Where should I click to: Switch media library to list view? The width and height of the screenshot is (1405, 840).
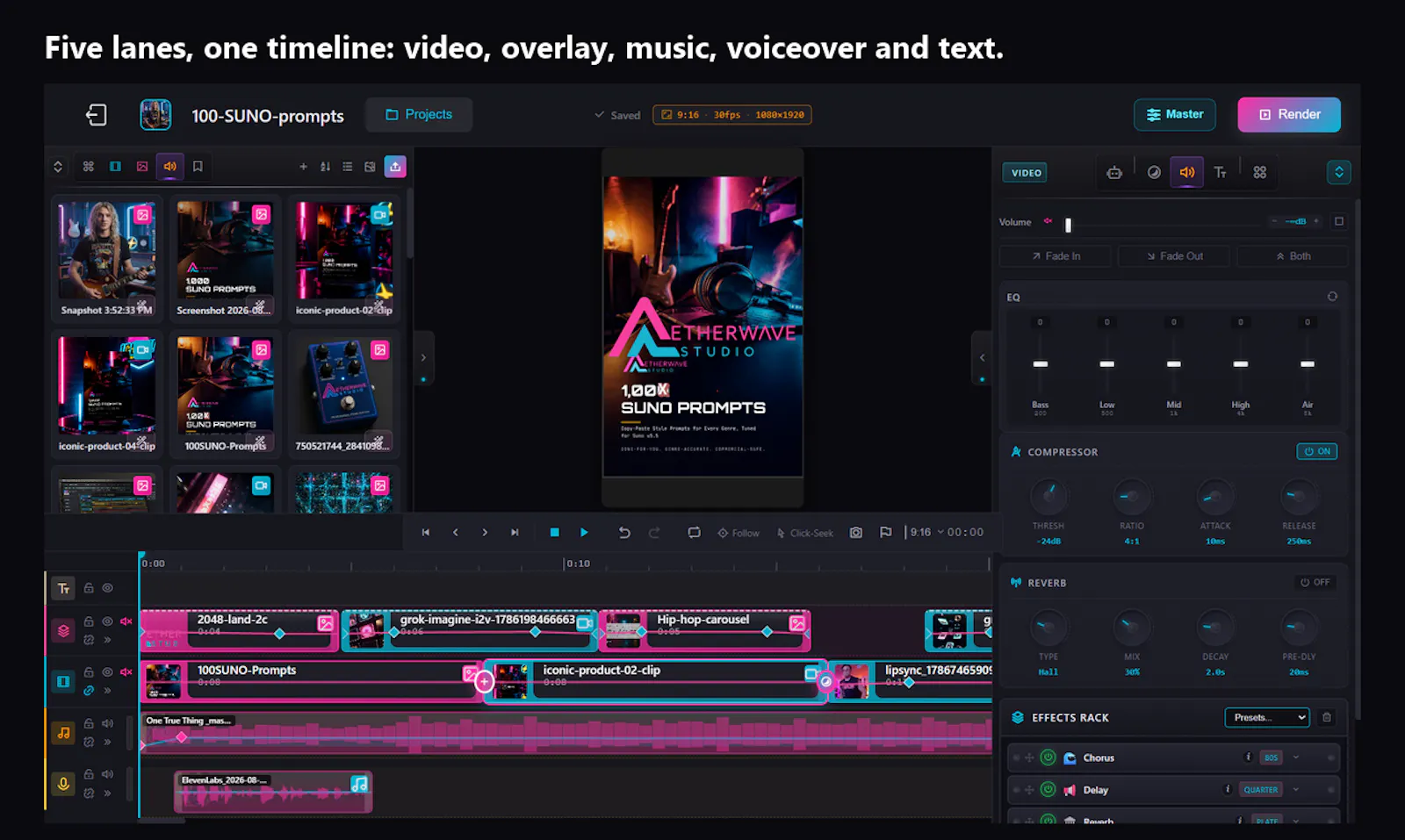click(348, 166)
